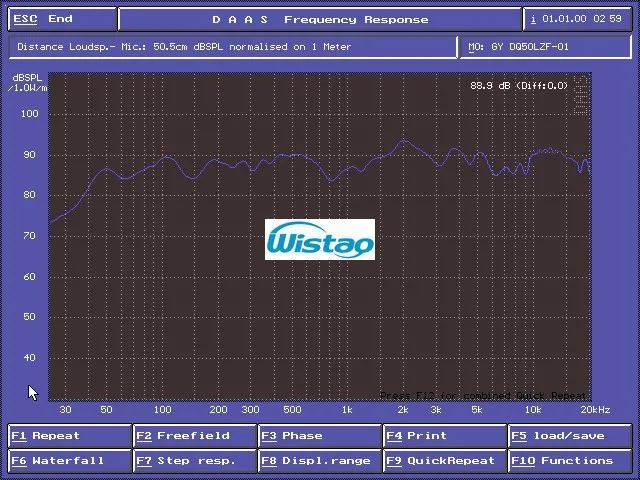The width and height of the screenshot is (640, 480).
Task: Select F8 Displ.range
Action: pos(320,461)
